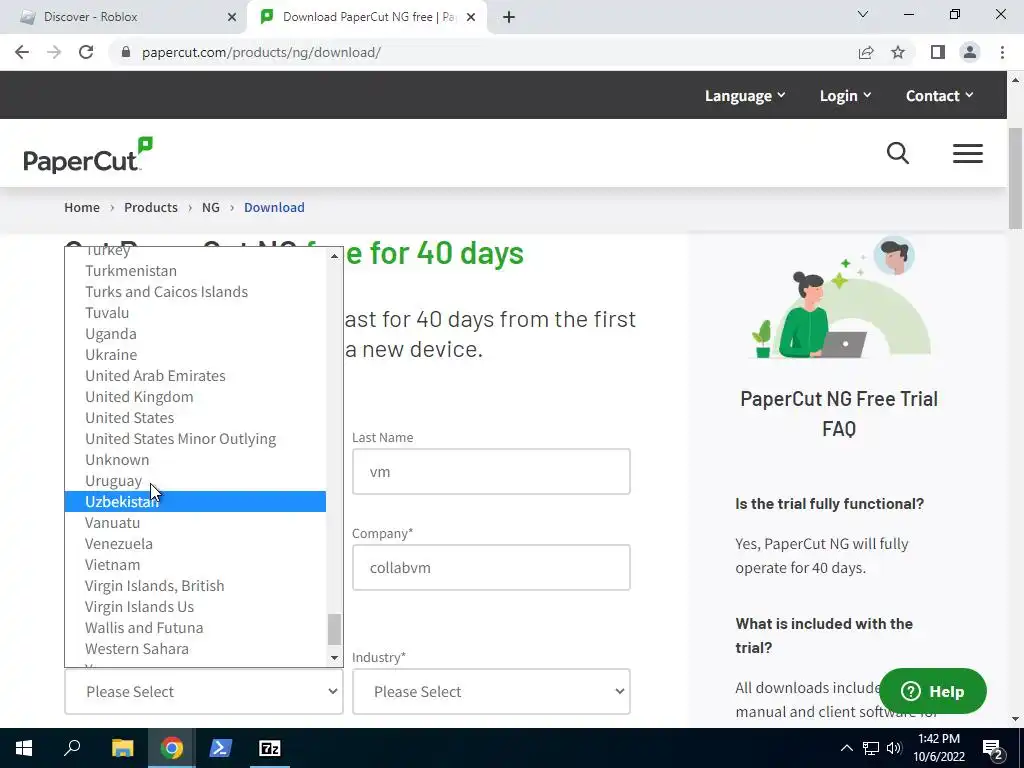Select Turks and Caicos Islands
Screen dimensions: 1024x768
click(x=195, y=292)
